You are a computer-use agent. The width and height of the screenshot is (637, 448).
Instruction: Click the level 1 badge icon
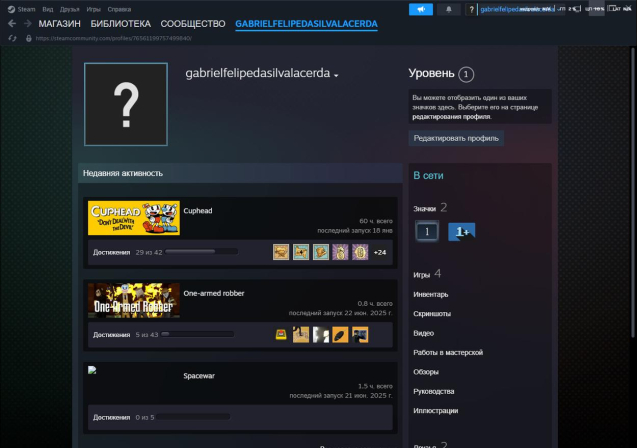click(x=427, y=231)
